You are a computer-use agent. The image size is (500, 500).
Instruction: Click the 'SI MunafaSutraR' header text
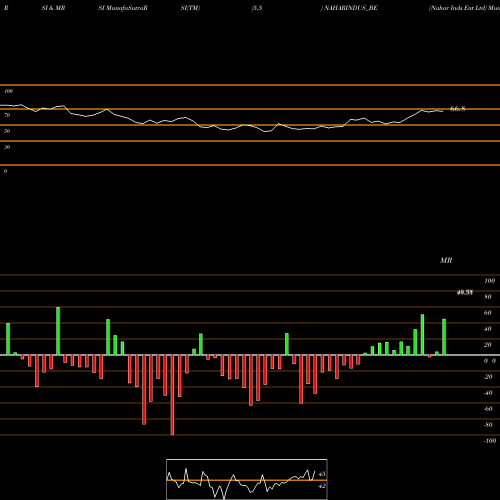[123, 8]
